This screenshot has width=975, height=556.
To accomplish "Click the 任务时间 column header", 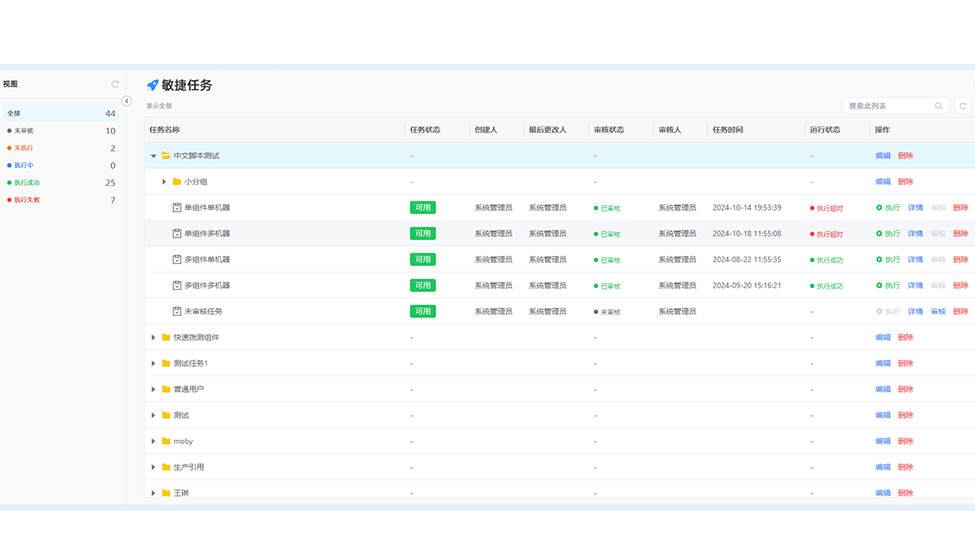I will pos(728,130).
